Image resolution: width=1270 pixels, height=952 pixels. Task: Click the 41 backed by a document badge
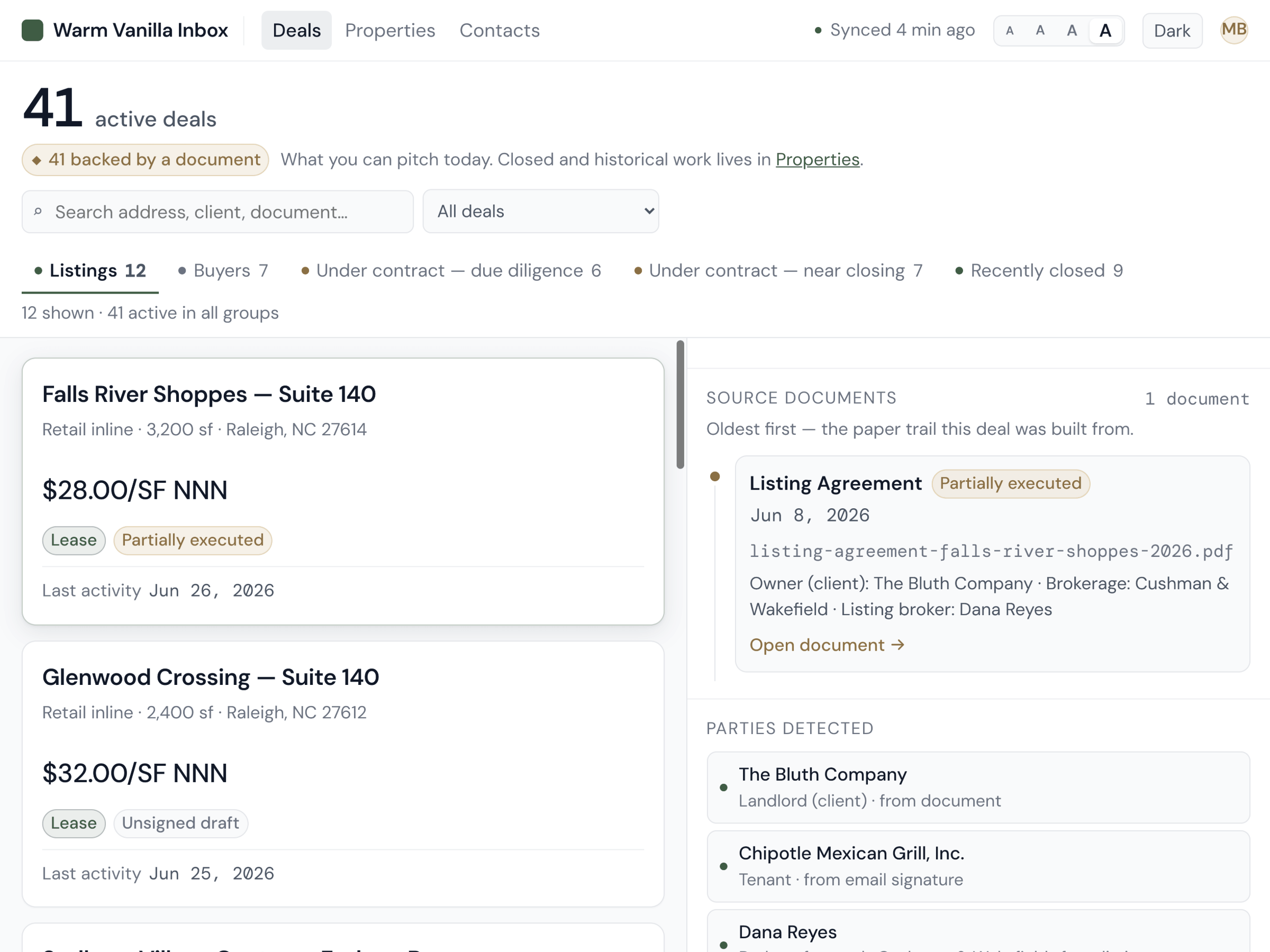tap(146, 160)
